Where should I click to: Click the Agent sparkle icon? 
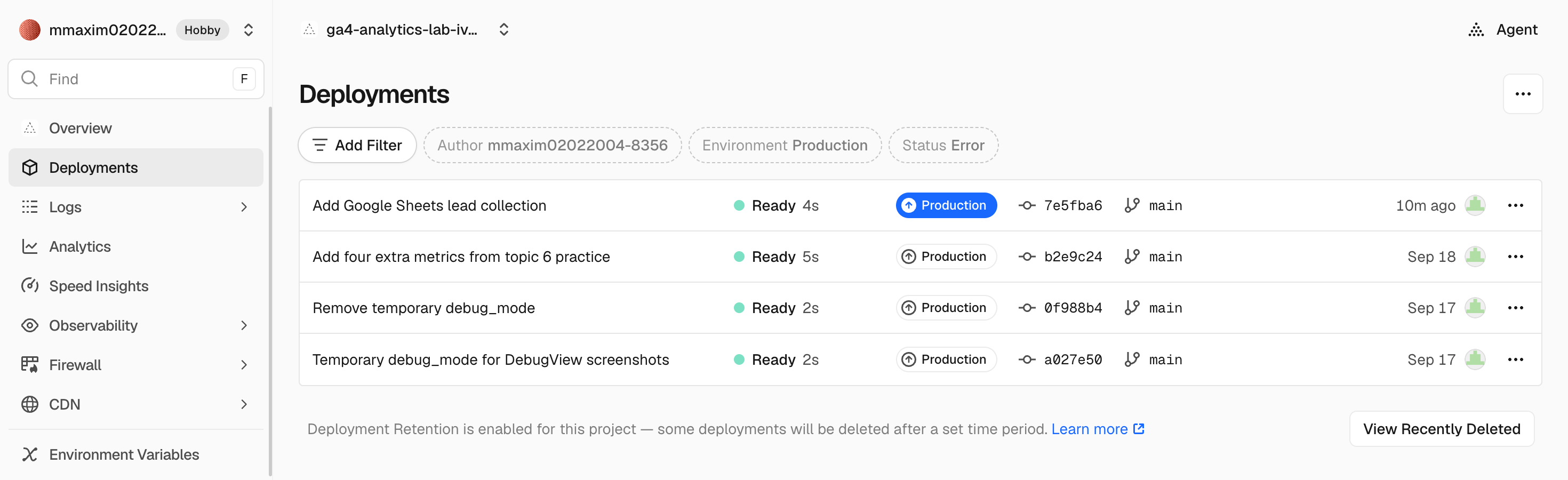(x=1476, y=30)
